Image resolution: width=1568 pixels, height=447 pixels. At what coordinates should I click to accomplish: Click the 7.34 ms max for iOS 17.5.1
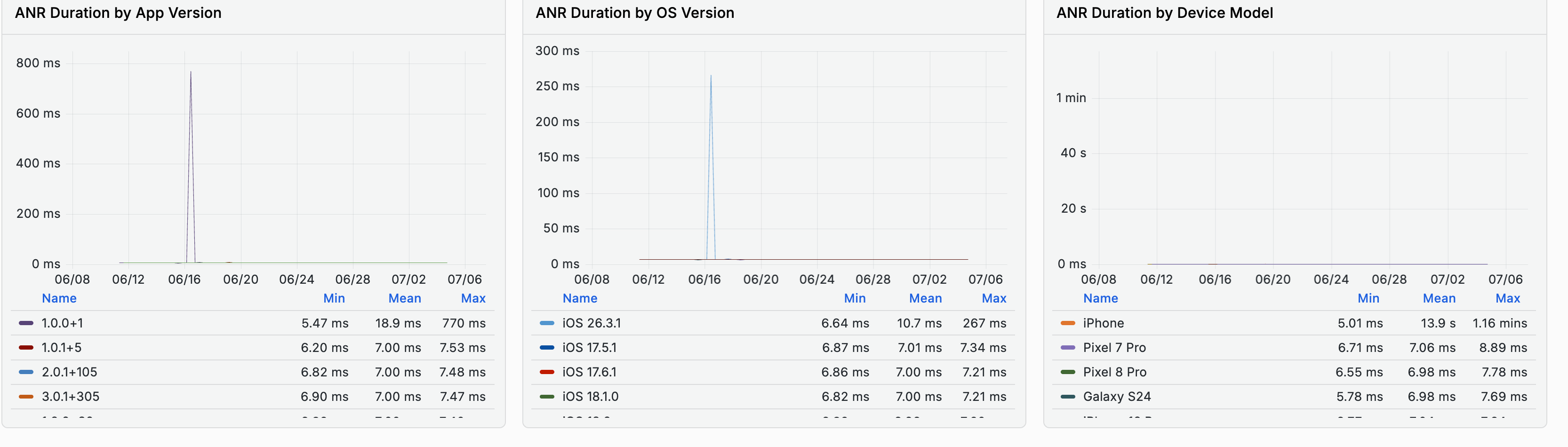coord(983,348)
